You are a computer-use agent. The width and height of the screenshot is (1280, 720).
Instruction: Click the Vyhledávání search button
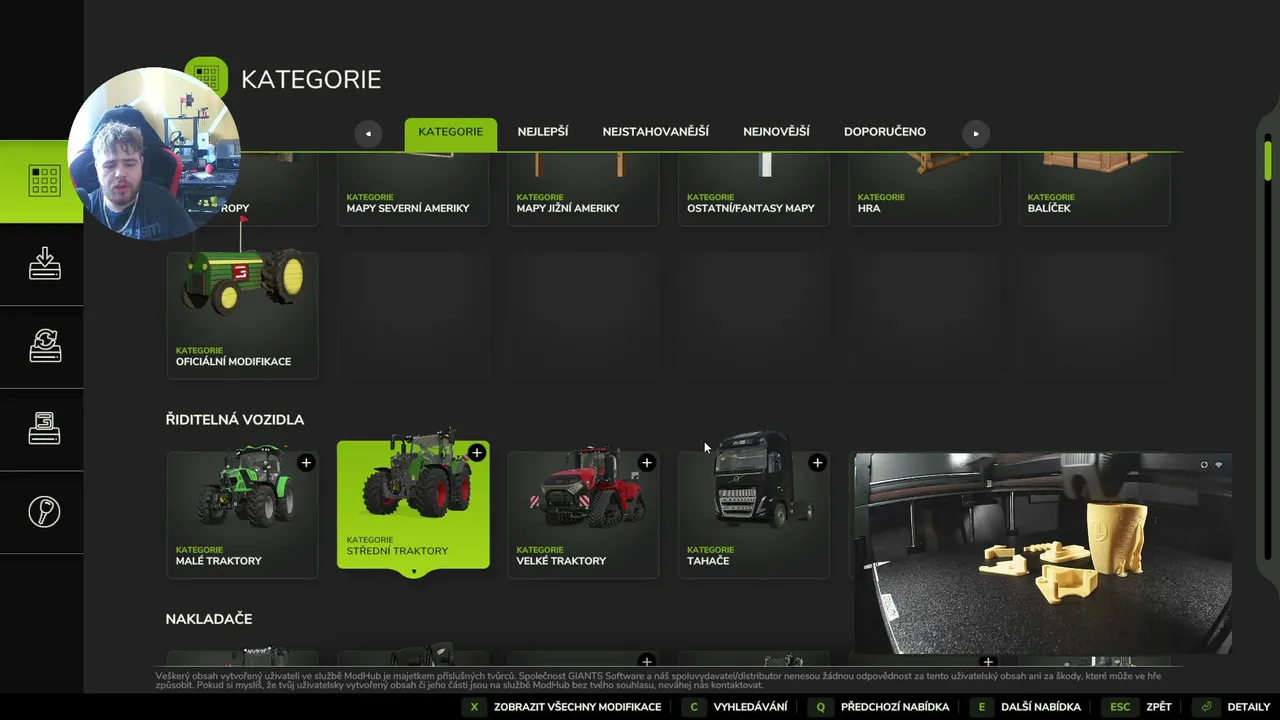(x=736, y=707)
